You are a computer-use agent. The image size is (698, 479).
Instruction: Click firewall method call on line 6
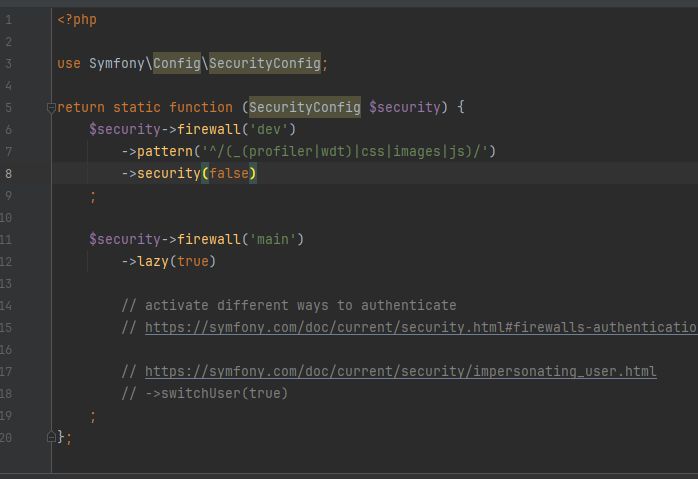coord(209,129)
